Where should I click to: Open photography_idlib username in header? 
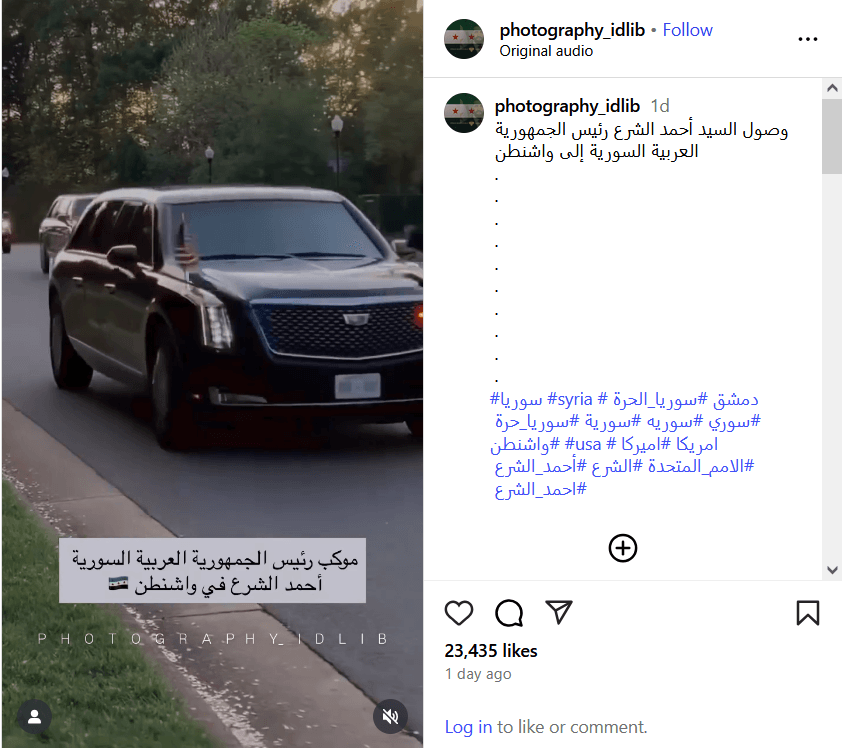(x=572, y=30)
